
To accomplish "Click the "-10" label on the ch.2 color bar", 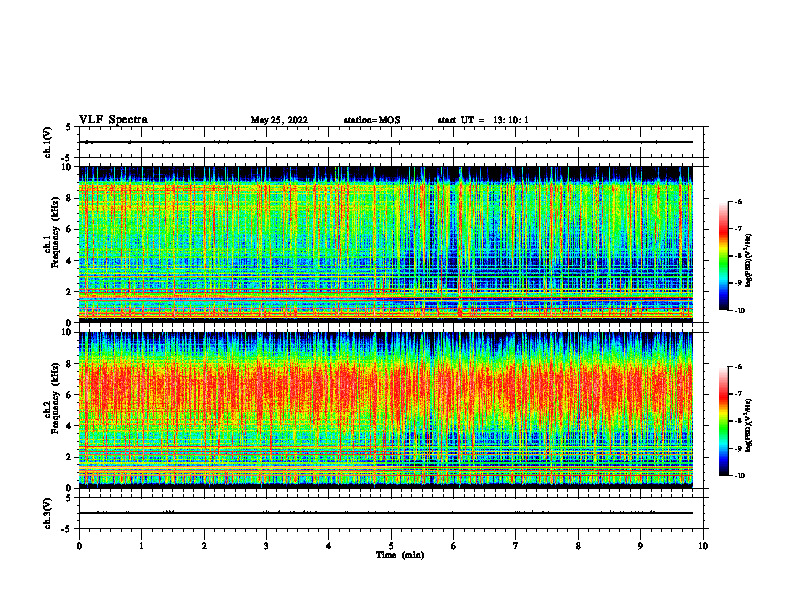I will [x=740, y=475].
